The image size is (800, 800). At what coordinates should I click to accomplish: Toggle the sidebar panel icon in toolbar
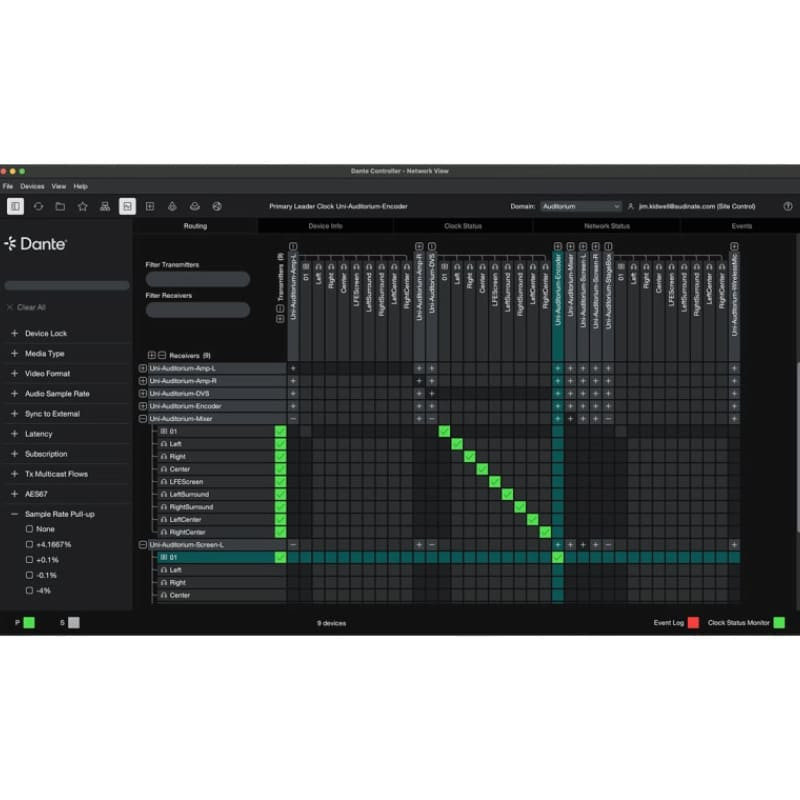coord(16,206)
